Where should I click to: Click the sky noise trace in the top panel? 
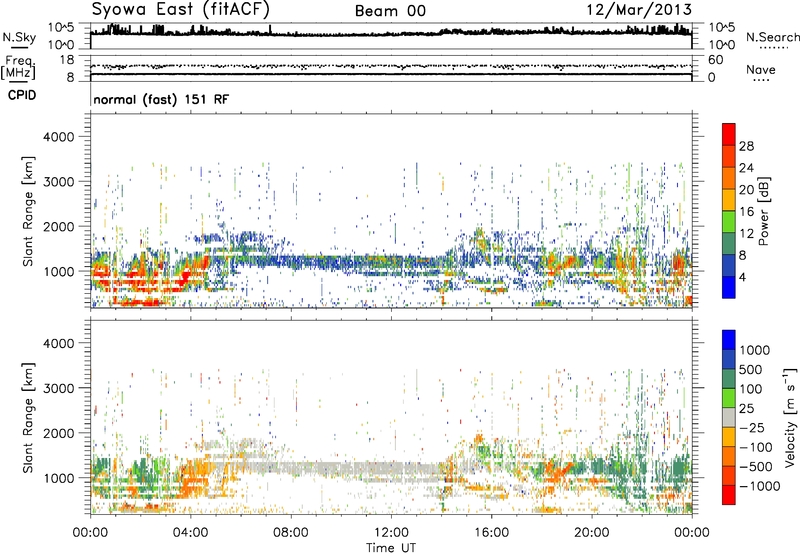coord(391,34)
